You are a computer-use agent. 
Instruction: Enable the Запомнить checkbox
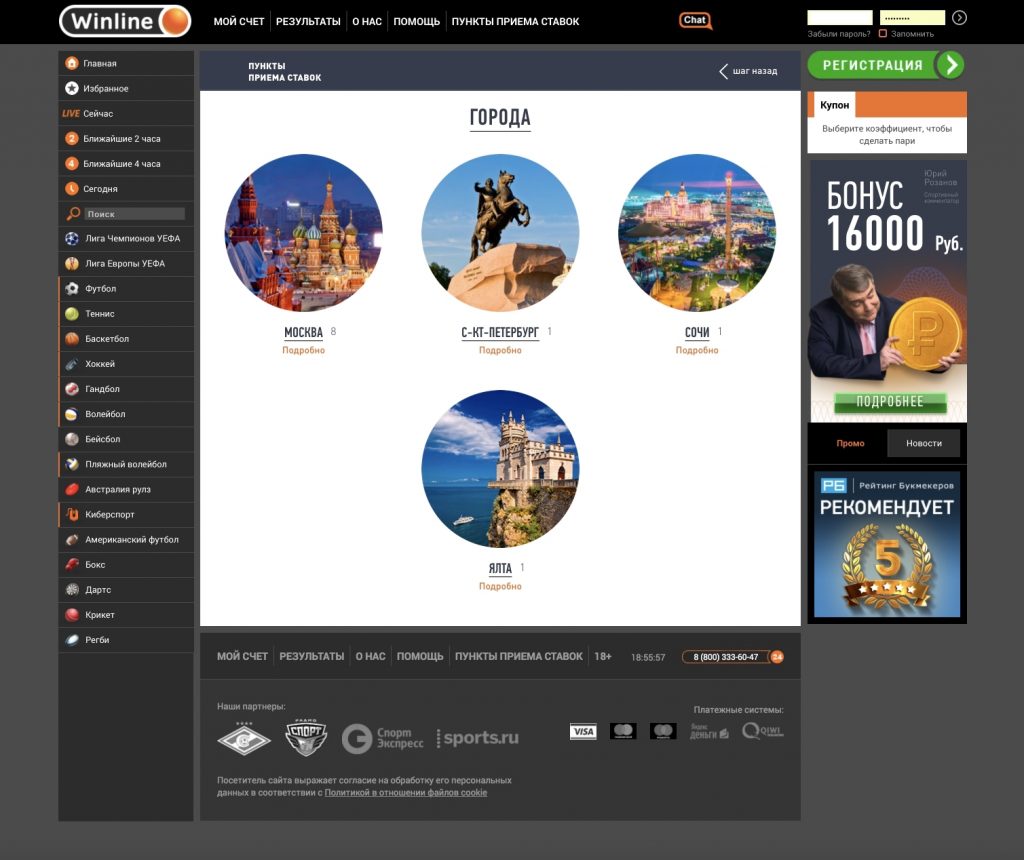(x=883, y=34)
